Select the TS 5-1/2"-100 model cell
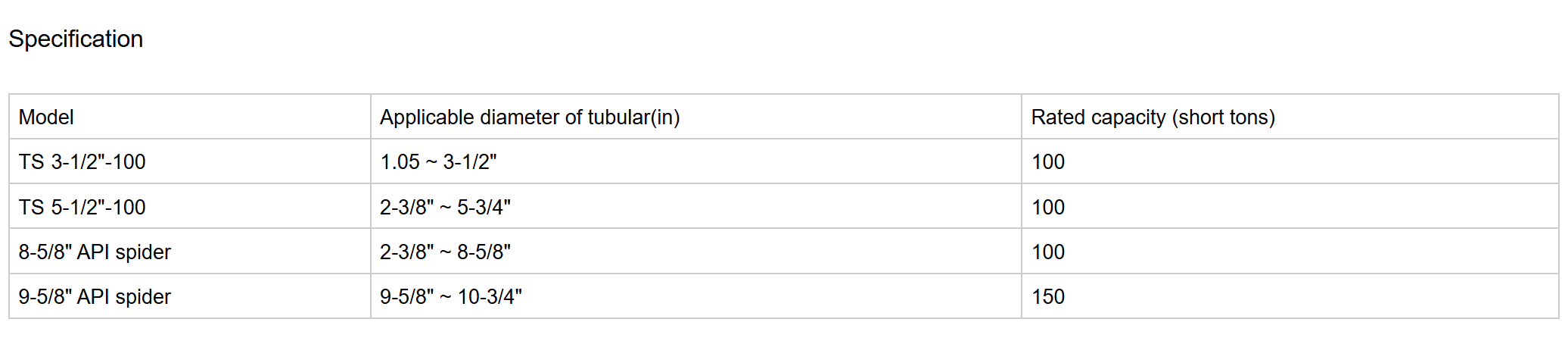This screenshot has height=341, width=1568. (x=82, y=207)
